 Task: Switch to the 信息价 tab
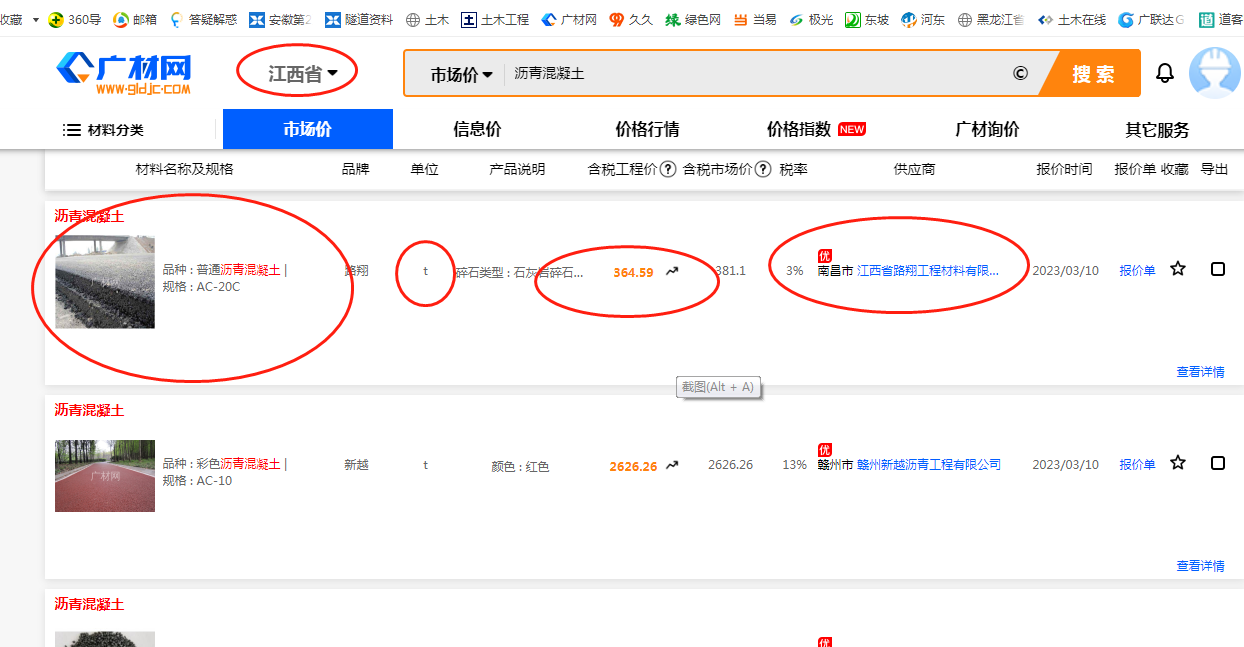[477, 129]
